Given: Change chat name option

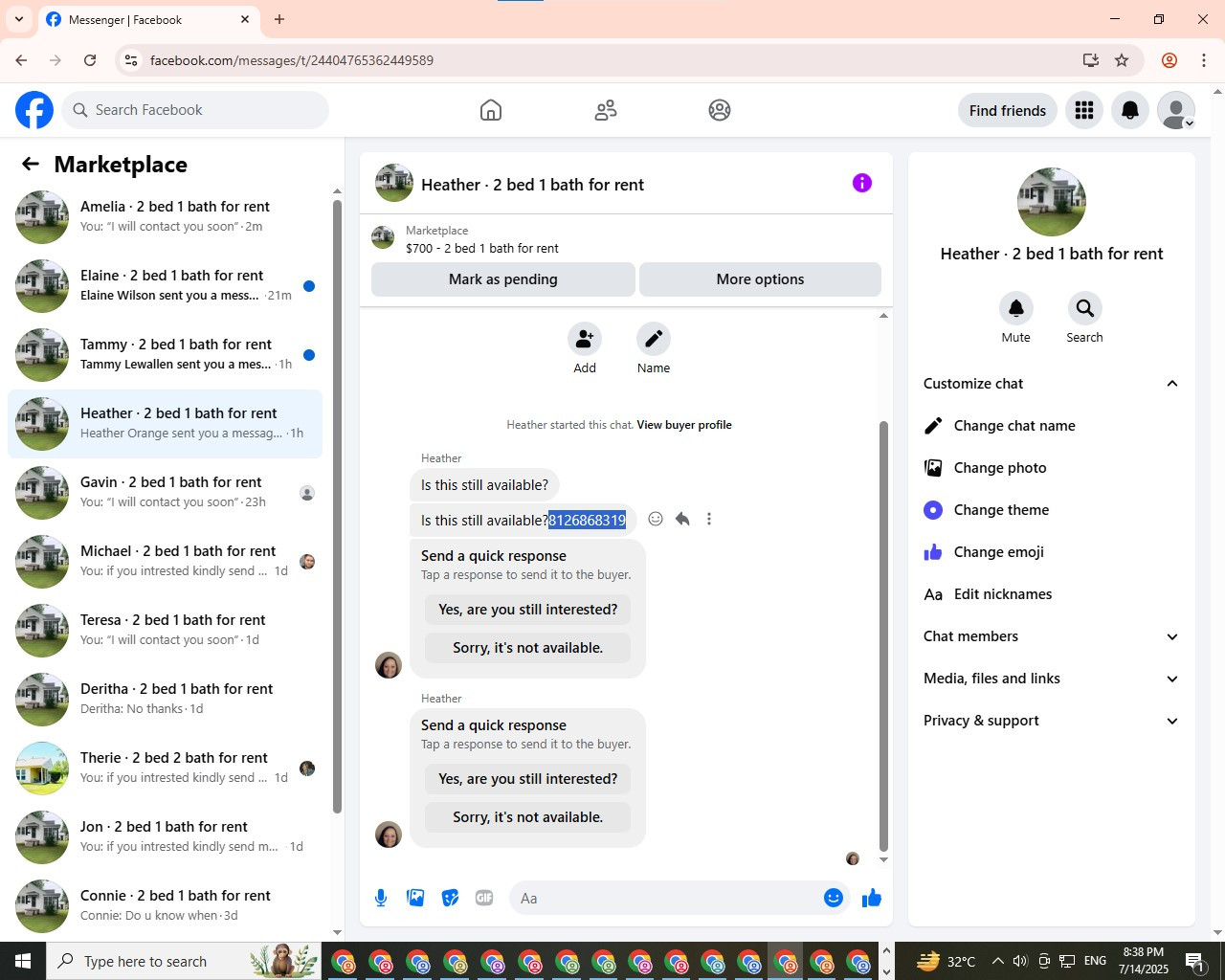Looking at the screenshot, I should pyautogui.click(x=1052, y=426).
